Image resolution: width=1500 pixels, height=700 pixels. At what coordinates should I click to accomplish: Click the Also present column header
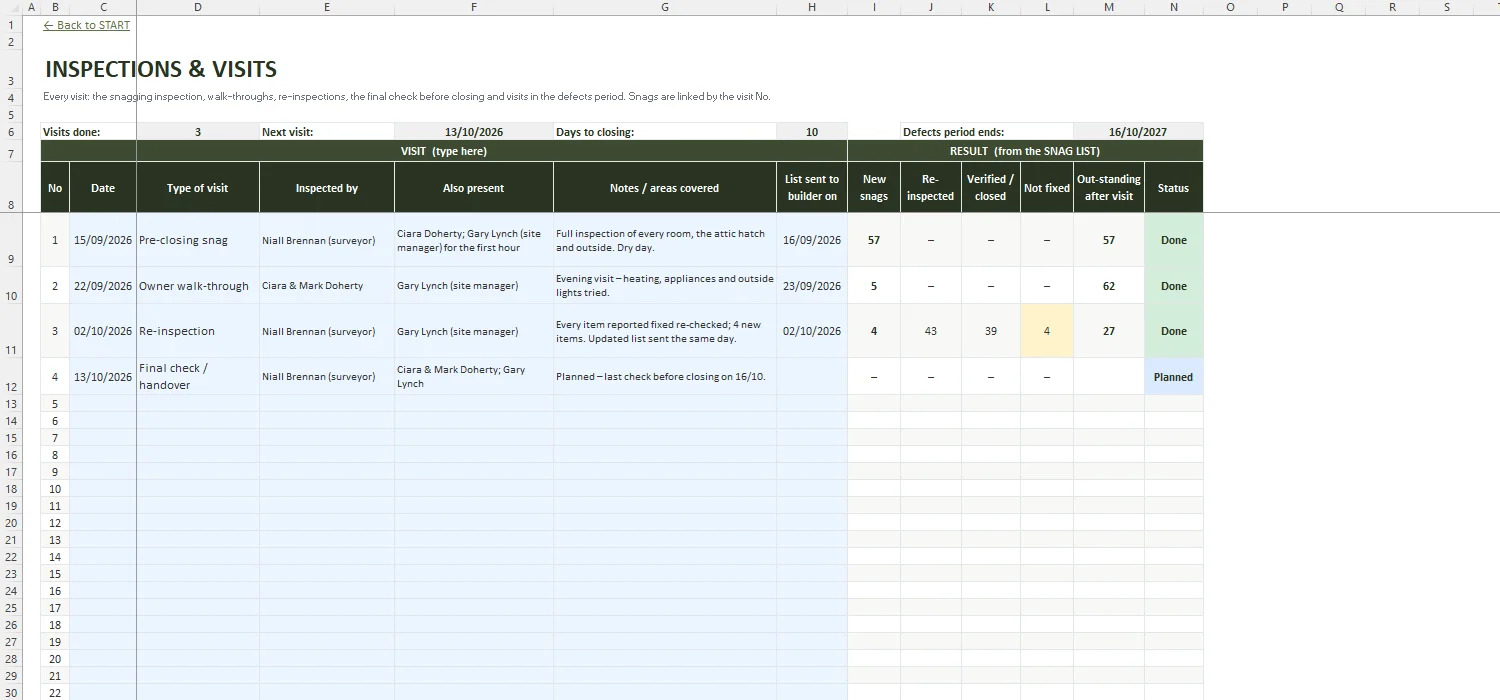474,187
